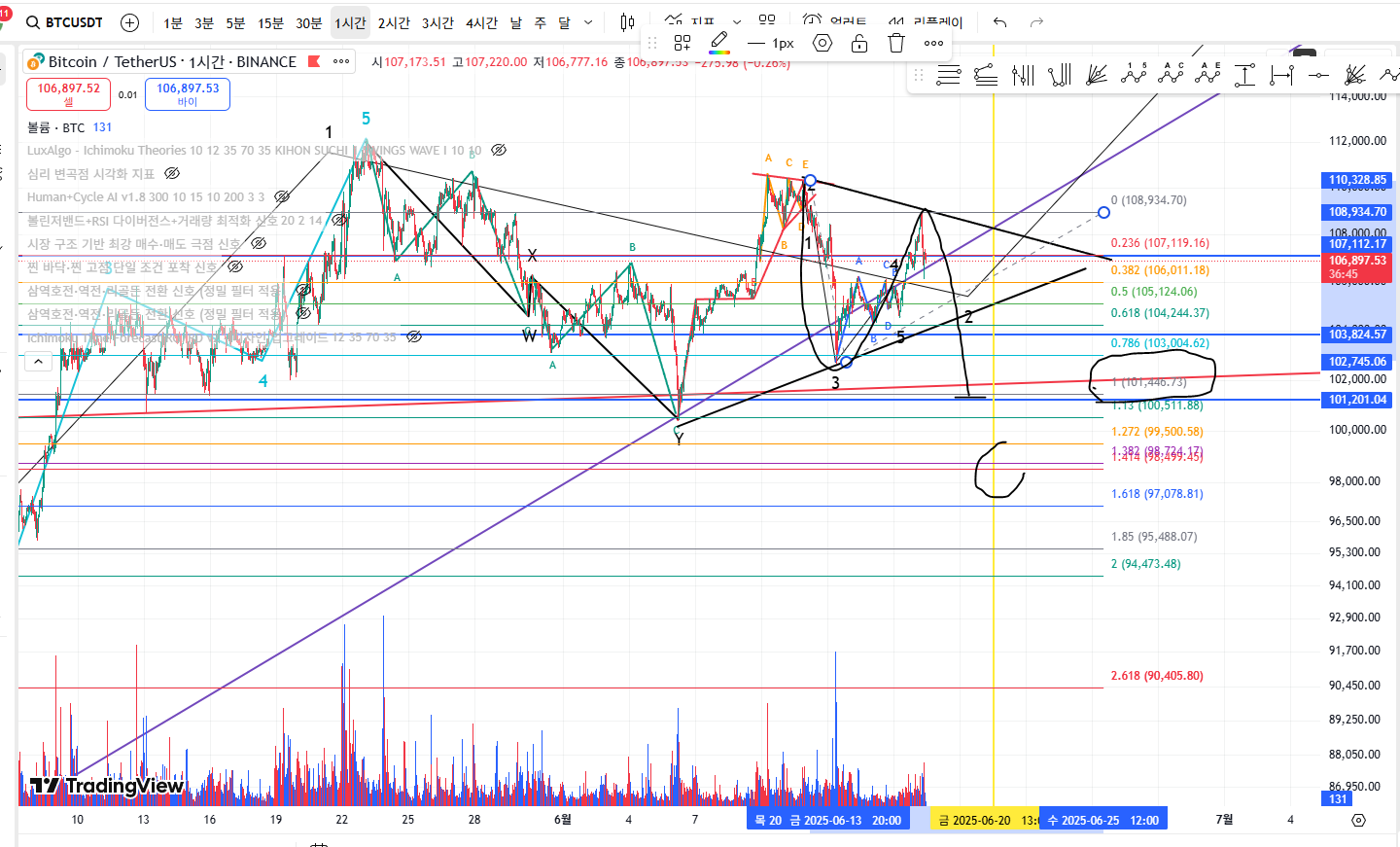Toggle the lock on selected drawing
Screen dimensions: 1400x847
click(x=859, y=43)
